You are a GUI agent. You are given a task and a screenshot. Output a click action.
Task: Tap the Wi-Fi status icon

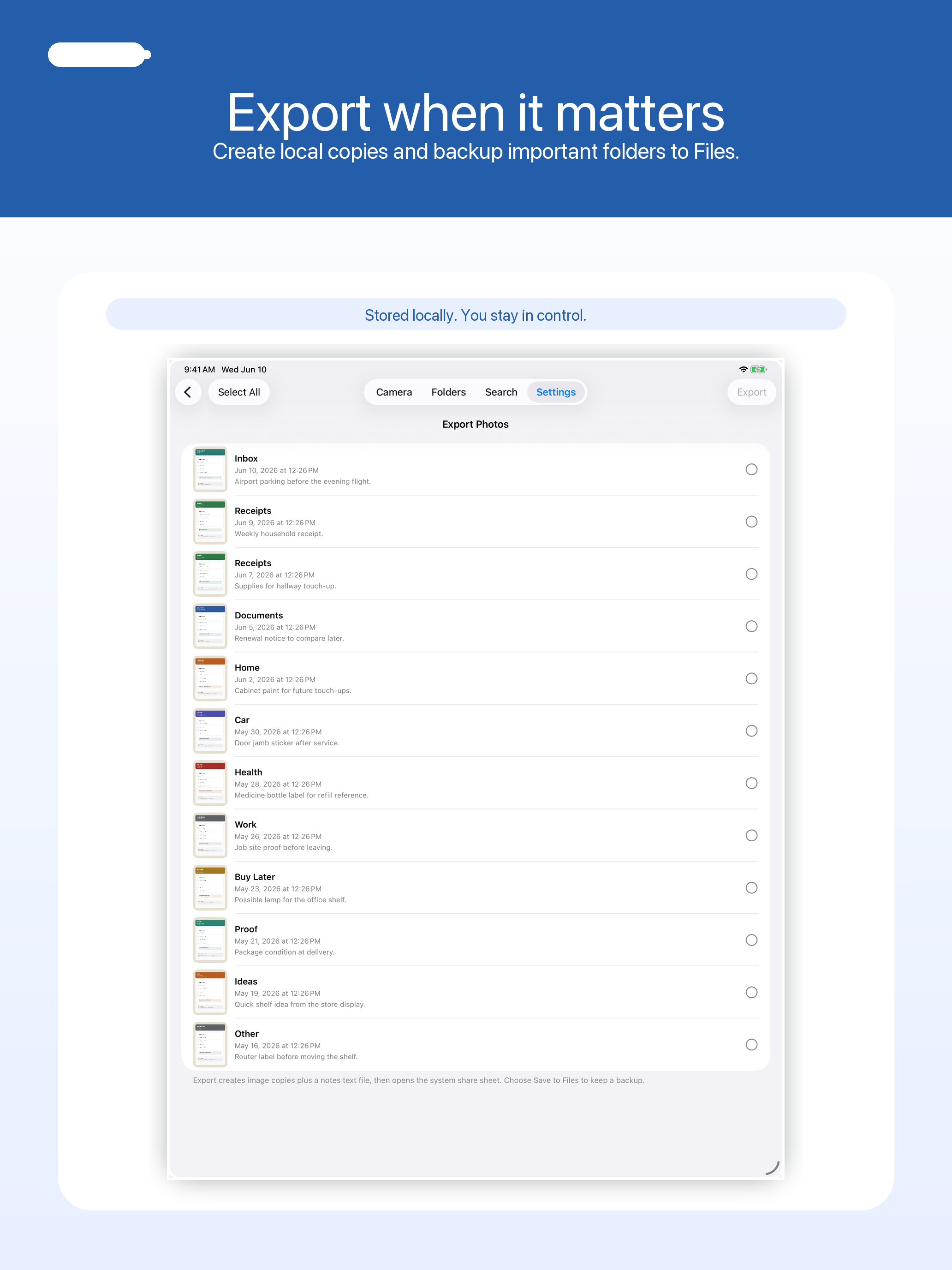point(743,369)
